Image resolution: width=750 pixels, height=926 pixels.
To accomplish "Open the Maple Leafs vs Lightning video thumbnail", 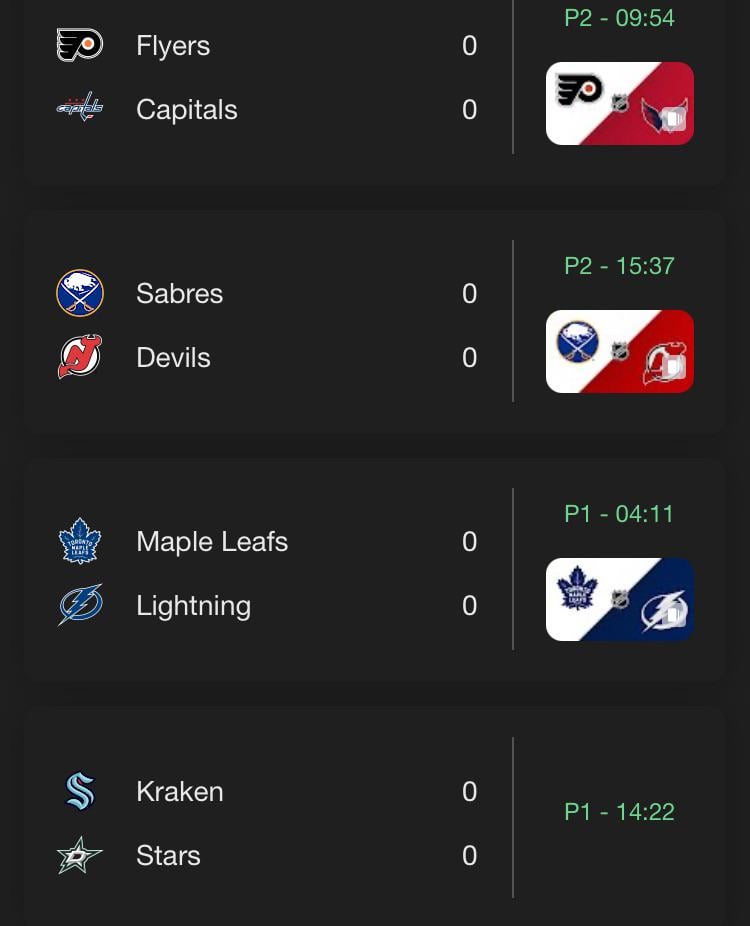I will tap(620, 599).
